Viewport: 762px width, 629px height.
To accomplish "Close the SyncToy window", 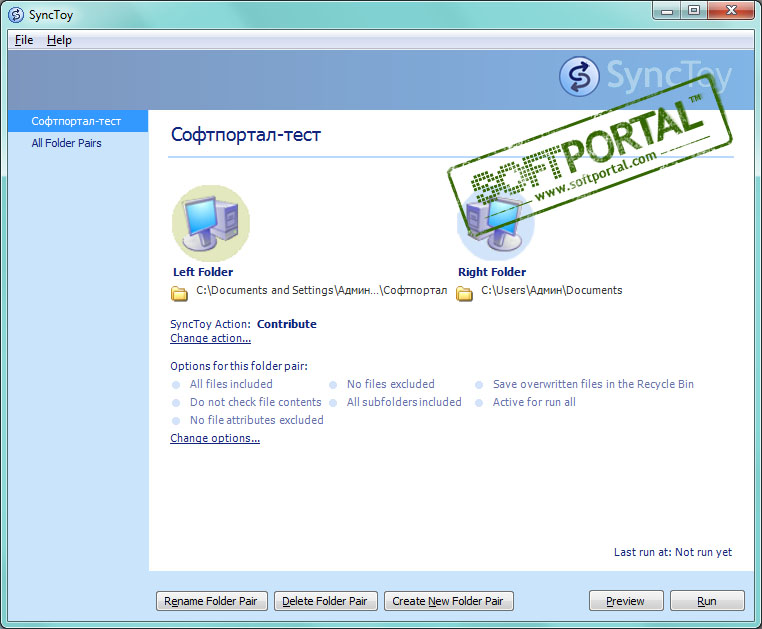I will [x=731, y=11].
